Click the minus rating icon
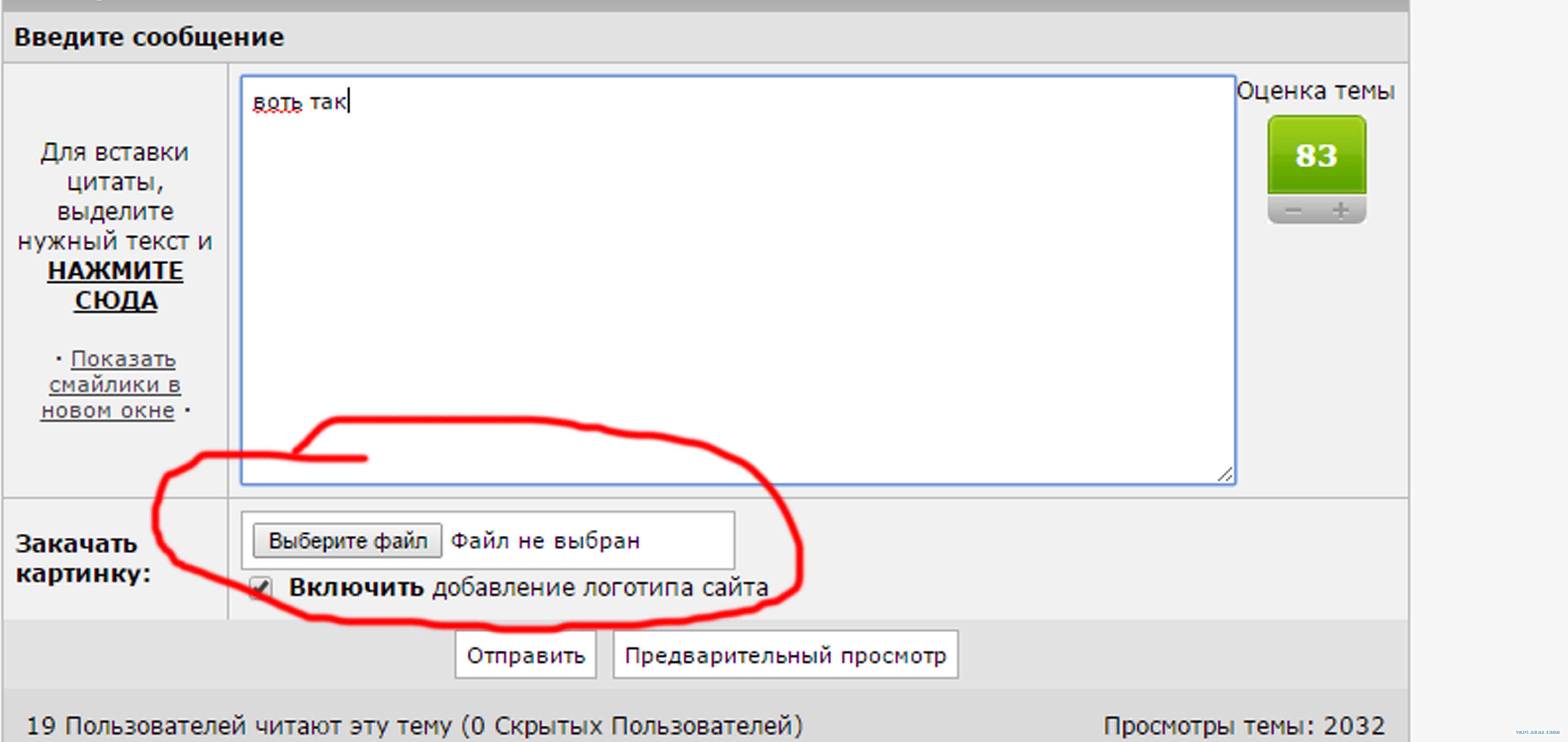This screenshot has width=1568, height=742. coord(1293,211)
